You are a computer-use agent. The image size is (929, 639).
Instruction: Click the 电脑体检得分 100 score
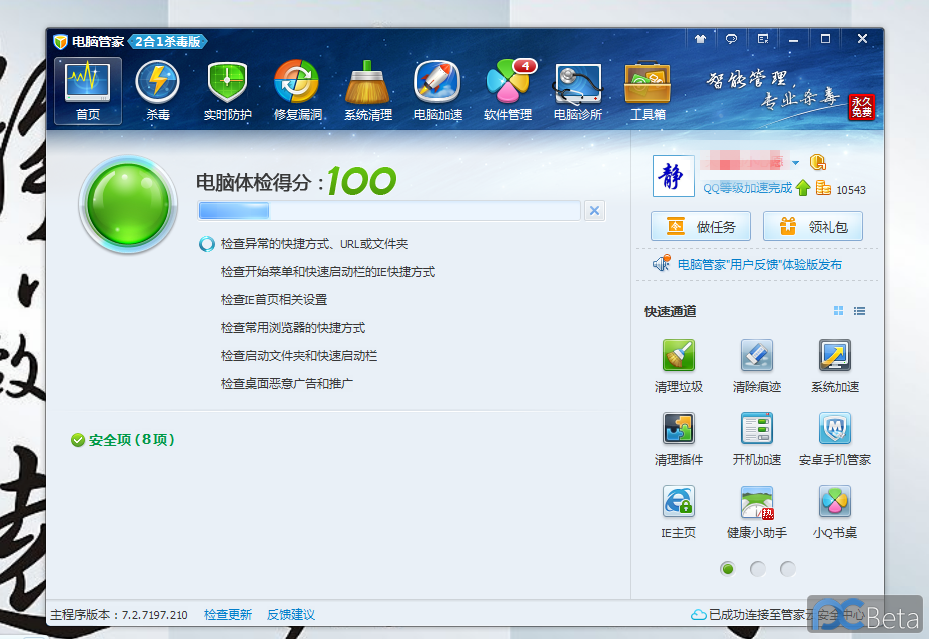[296, 181]
